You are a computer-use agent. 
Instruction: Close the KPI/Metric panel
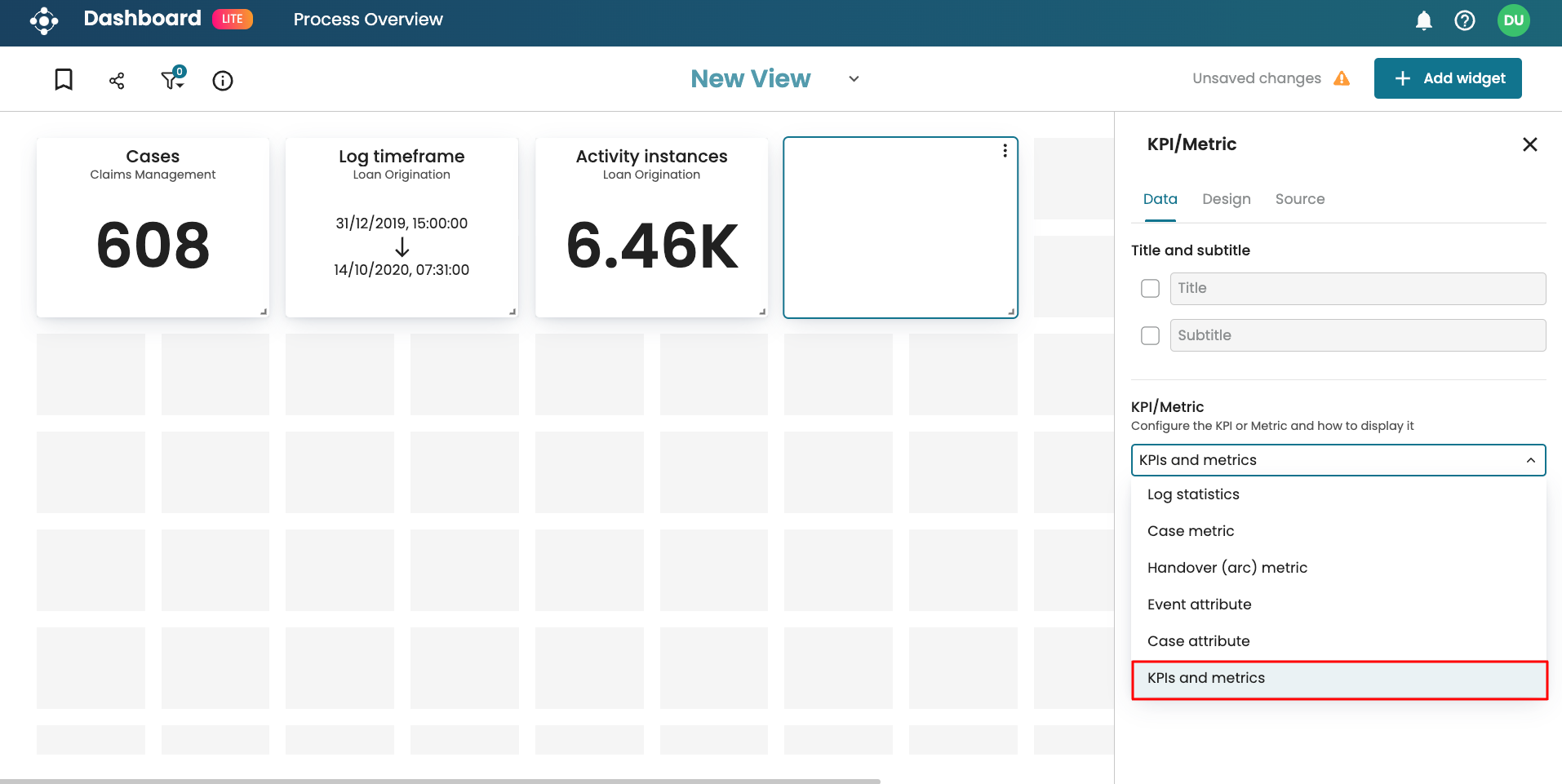[1529, 144]
